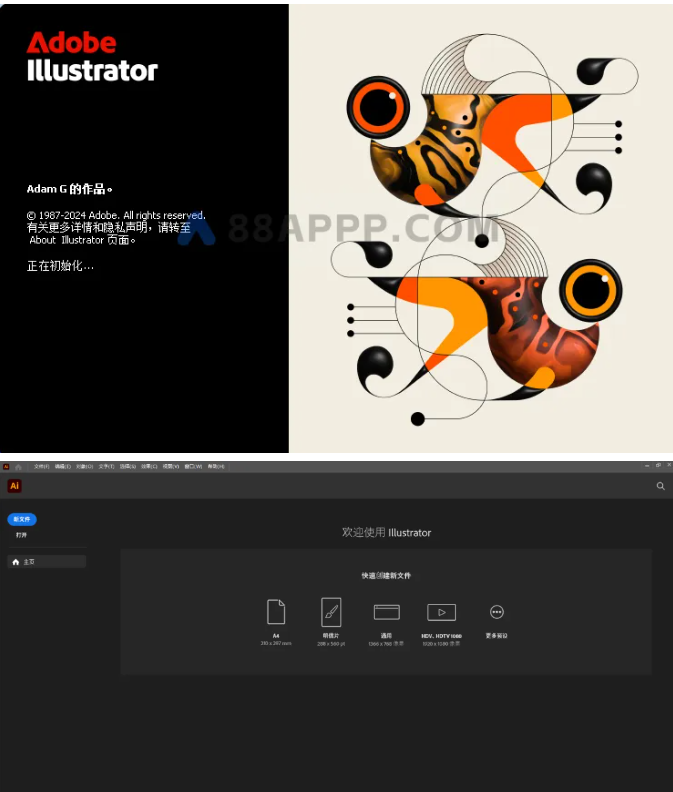The height and width of the screenshot is (792, 673).
Task: Click the 快速创建新文件 heading text
Action: tap(386, 575)
